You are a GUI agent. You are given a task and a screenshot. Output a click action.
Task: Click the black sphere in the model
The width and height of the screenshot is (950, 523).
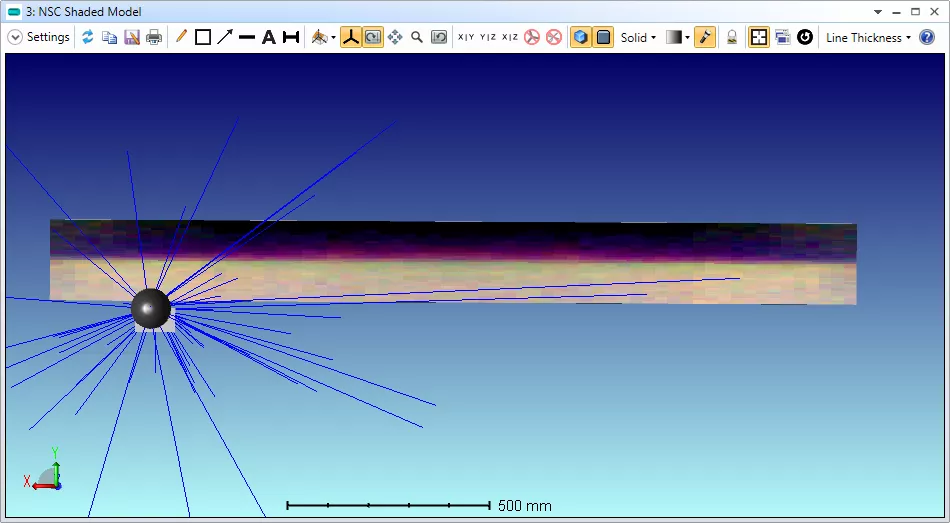coord(151,308)
